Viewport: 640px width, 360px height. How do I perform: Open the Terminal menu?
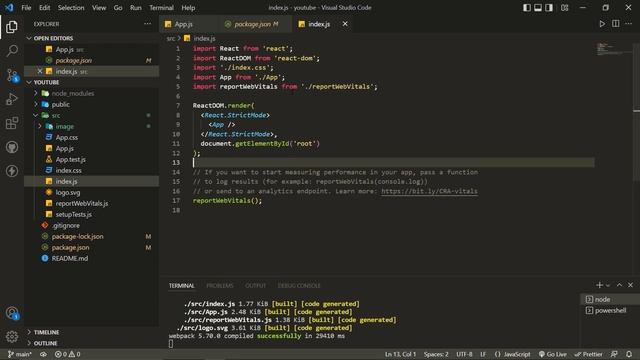161,8
